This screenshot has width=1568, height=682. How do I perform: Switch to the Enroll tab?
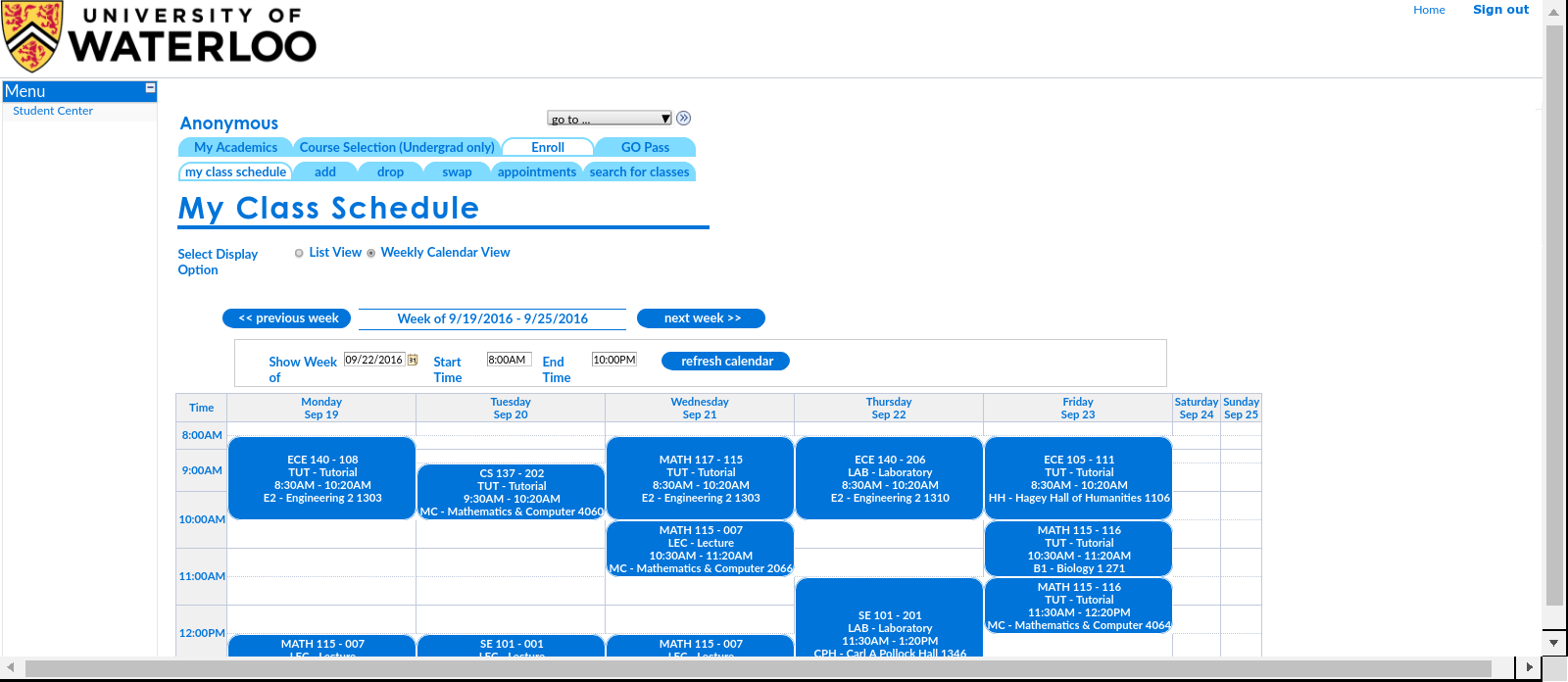pyautogui.click(x=548, y=147)
